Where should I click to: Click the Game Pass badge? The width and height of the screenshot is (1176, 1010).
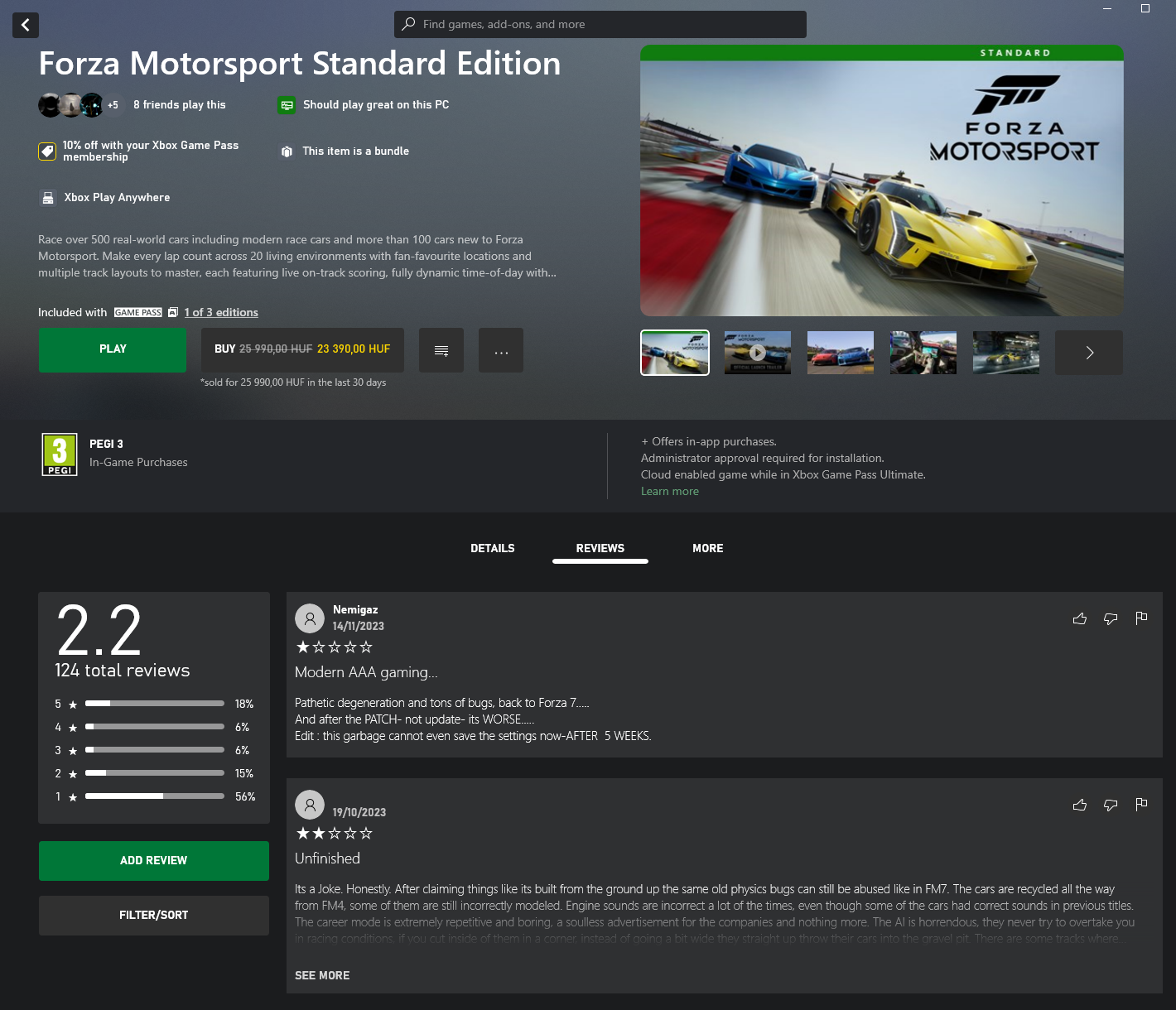pyautogui.click(x=138, y=312)
